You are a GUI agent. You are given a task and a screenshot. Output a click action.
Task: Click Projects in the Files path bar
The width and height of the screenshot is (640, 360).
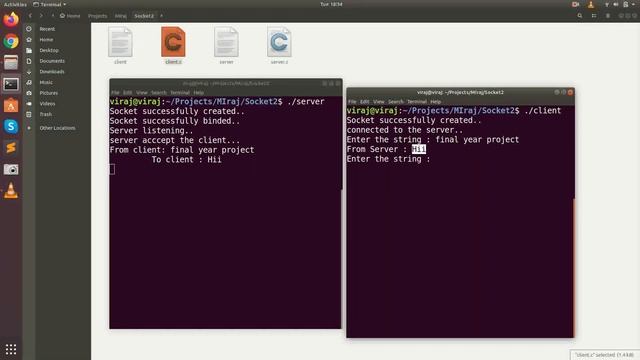point(98,16)
